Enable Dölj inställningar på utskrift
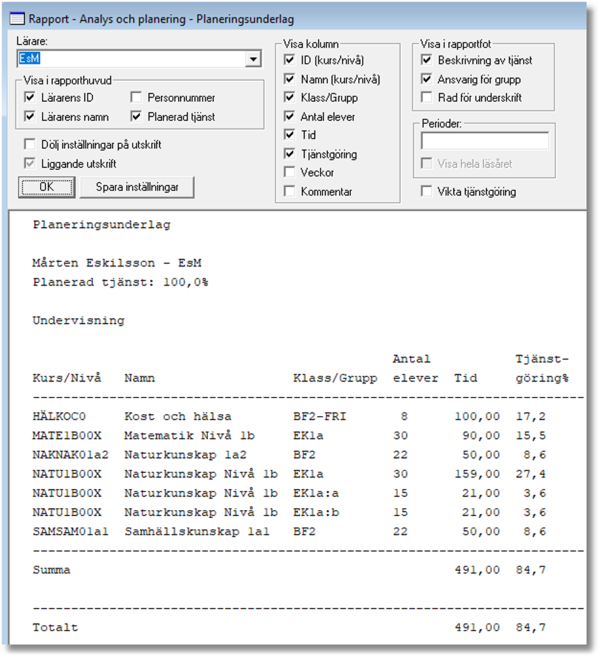The image size is (600, 658). [x=29, y=145]
